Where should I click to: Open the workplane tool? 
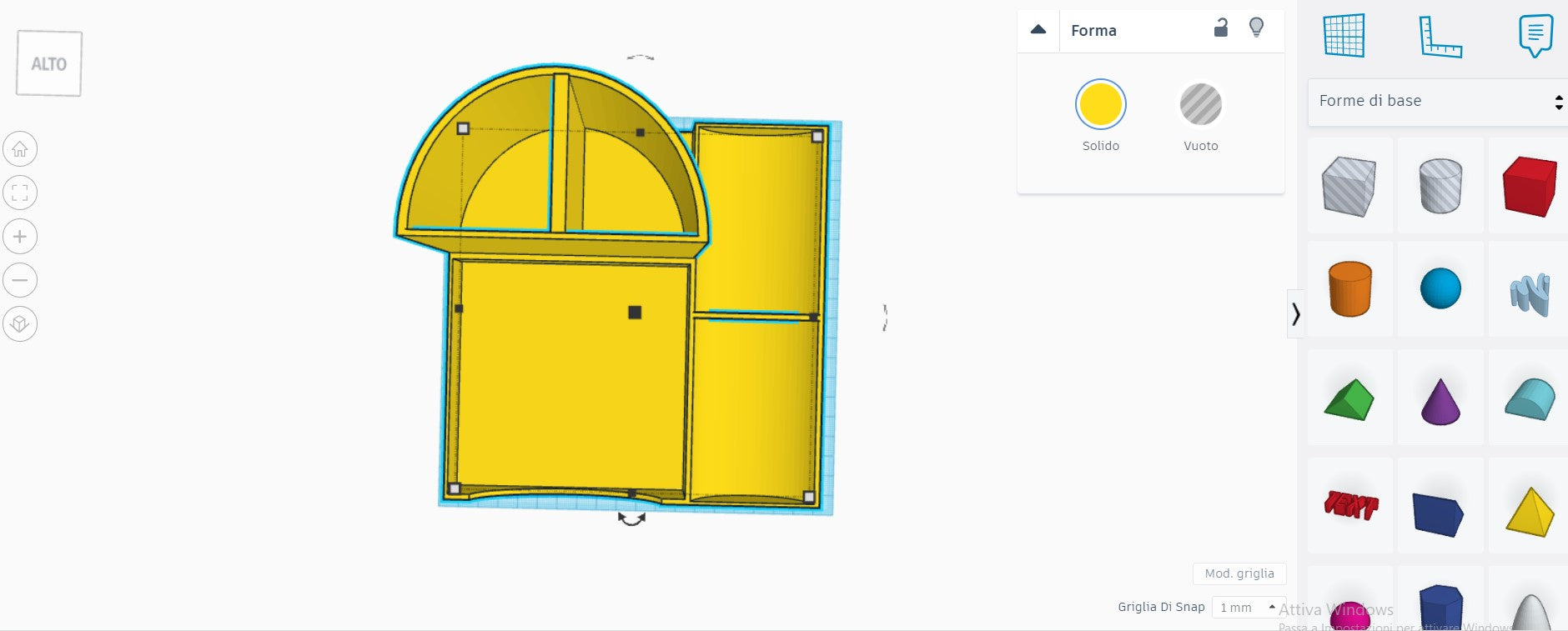coord(1344,36)
